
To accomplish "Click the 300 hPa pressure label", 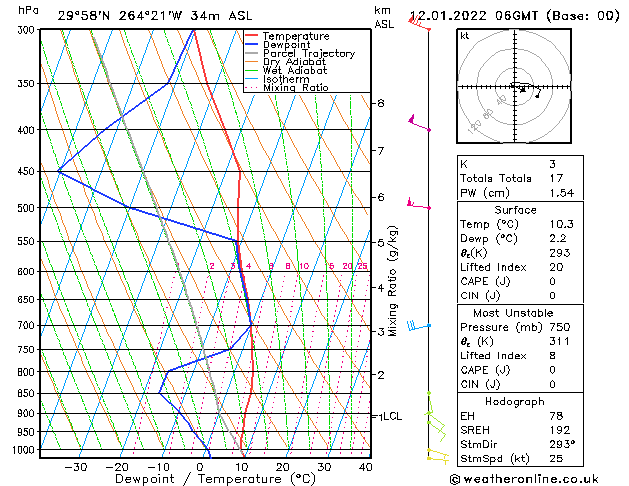I will [x=28, y=30].
